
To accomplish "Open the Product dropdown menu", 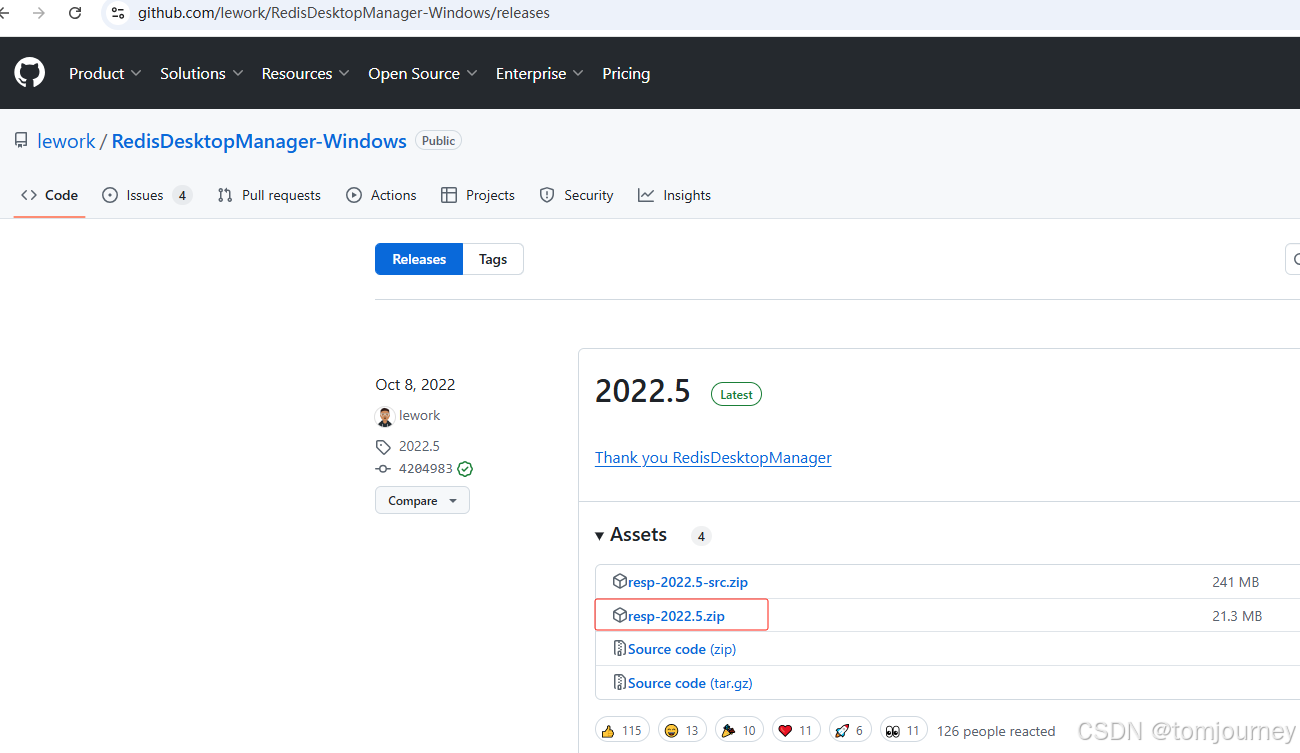I will tap(105, 73).
